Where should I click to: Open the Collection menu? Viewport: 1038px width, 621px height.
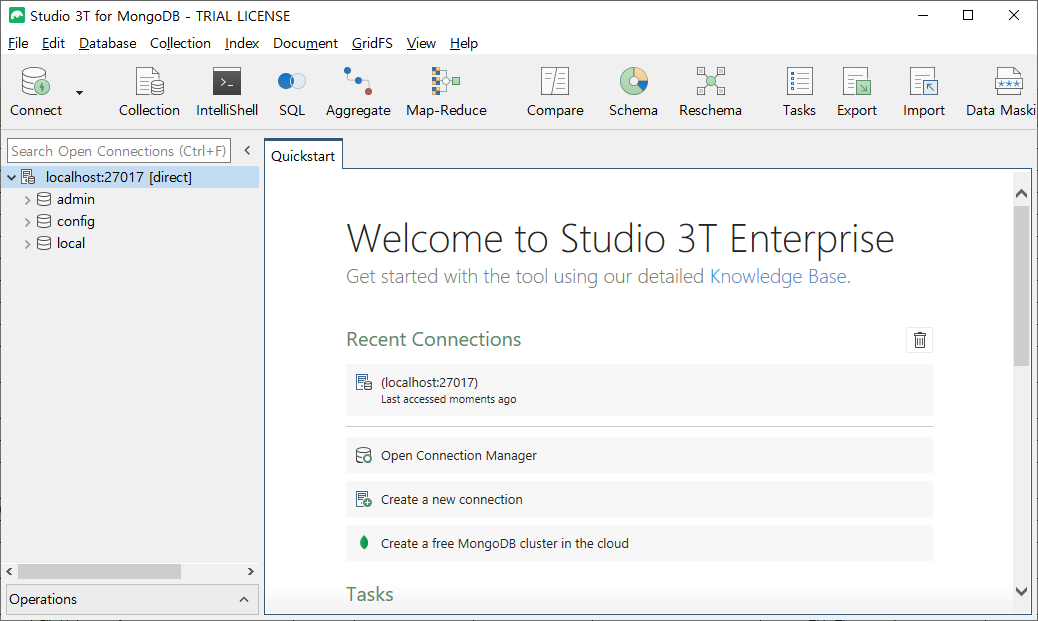(x=180, y=43)
